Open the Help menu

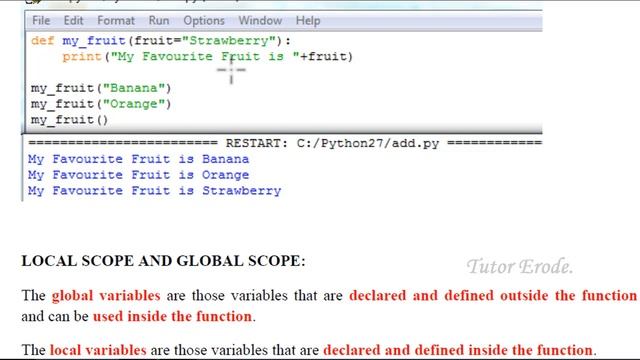308,20
